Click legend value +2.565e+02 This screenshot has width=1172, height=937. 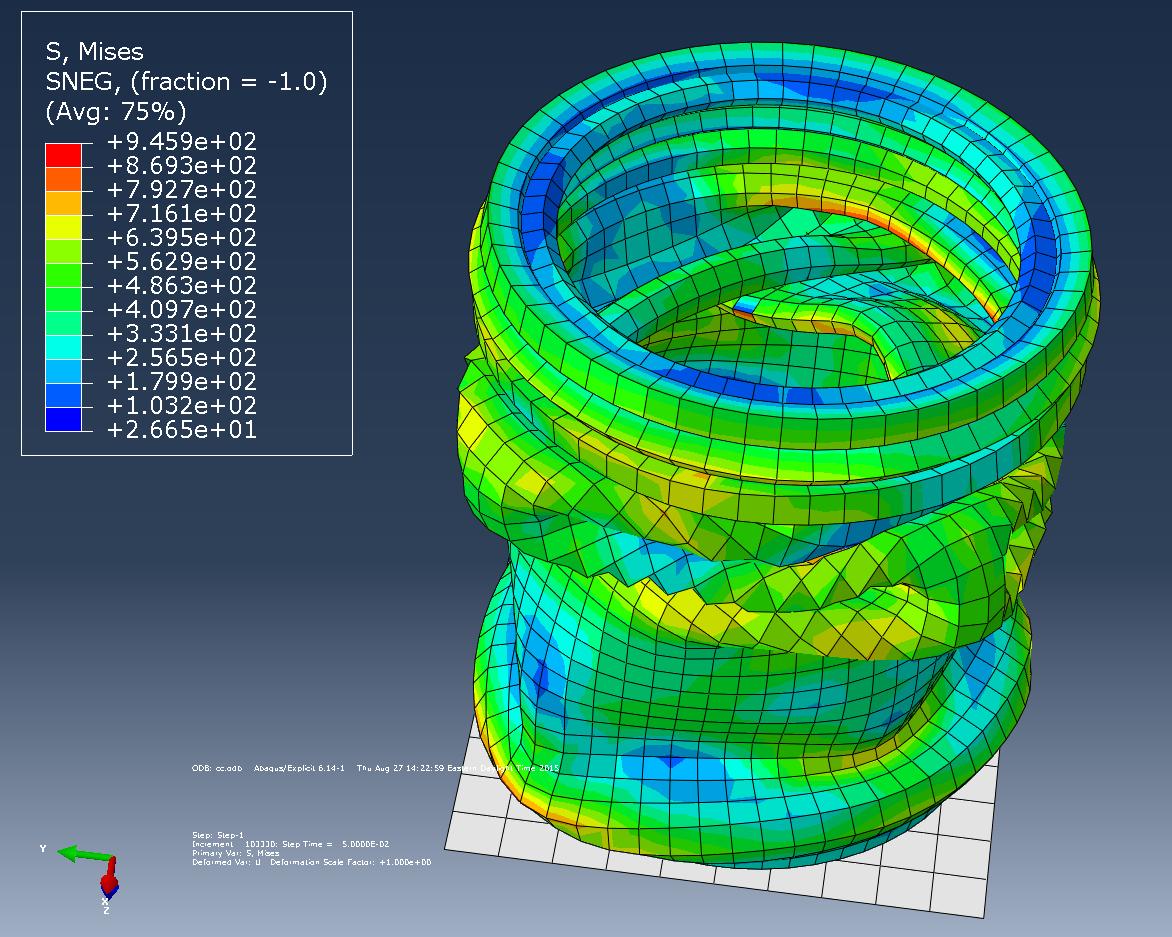tap(182, 356)
